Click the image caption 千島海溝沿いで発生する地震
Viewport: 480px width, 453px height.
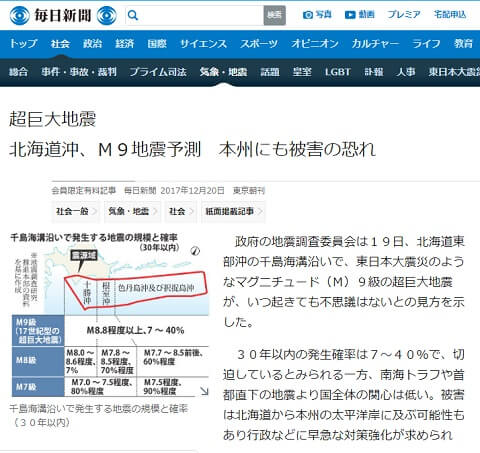[99, 415]
